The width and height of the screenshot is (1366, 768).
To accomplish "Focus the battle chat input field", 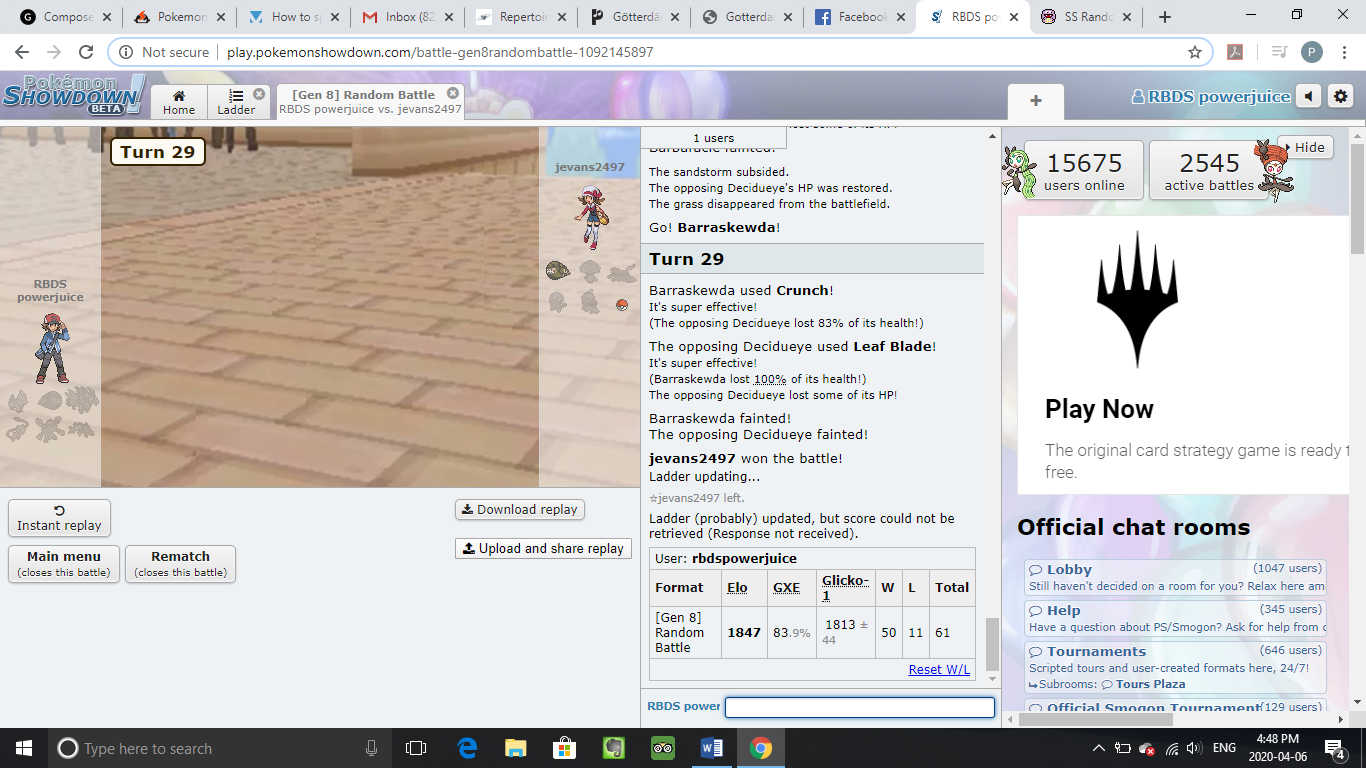I will 859,707.
